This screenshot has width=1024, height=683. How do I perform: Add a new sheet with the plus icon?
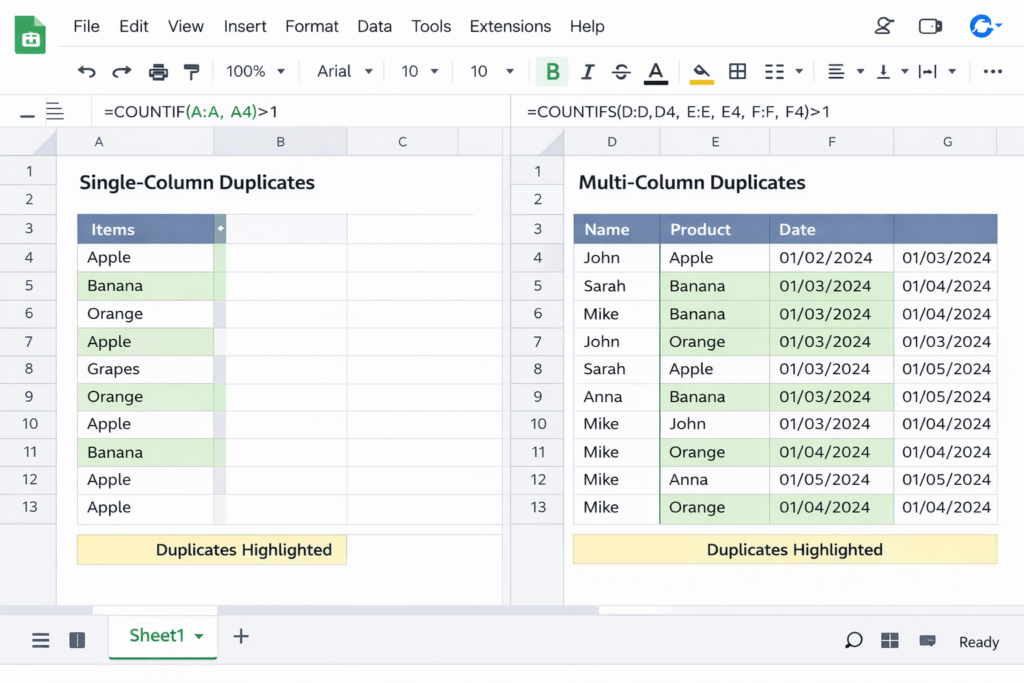click(x=241, y=636)
